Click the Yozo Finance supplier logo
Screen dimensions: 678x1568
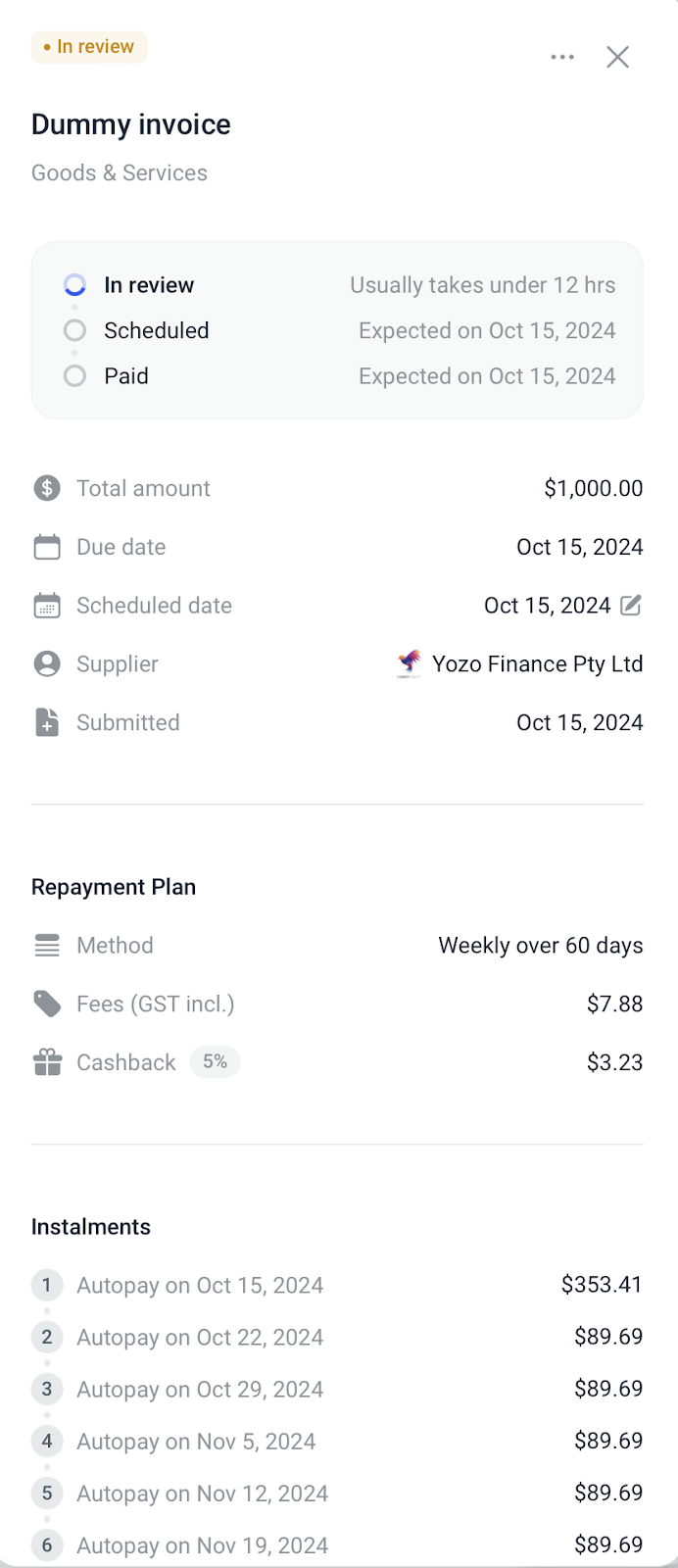coord(410,663)
